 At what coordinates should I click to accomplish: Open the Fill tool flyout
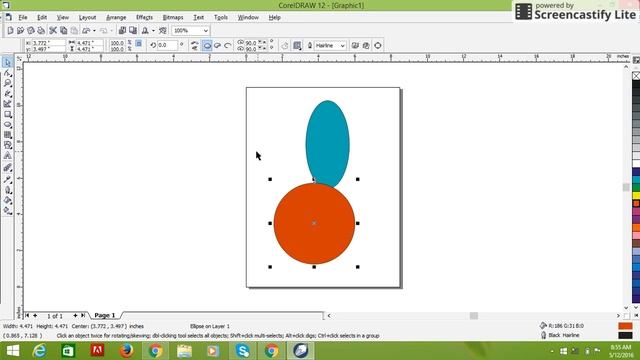[7, 200]
